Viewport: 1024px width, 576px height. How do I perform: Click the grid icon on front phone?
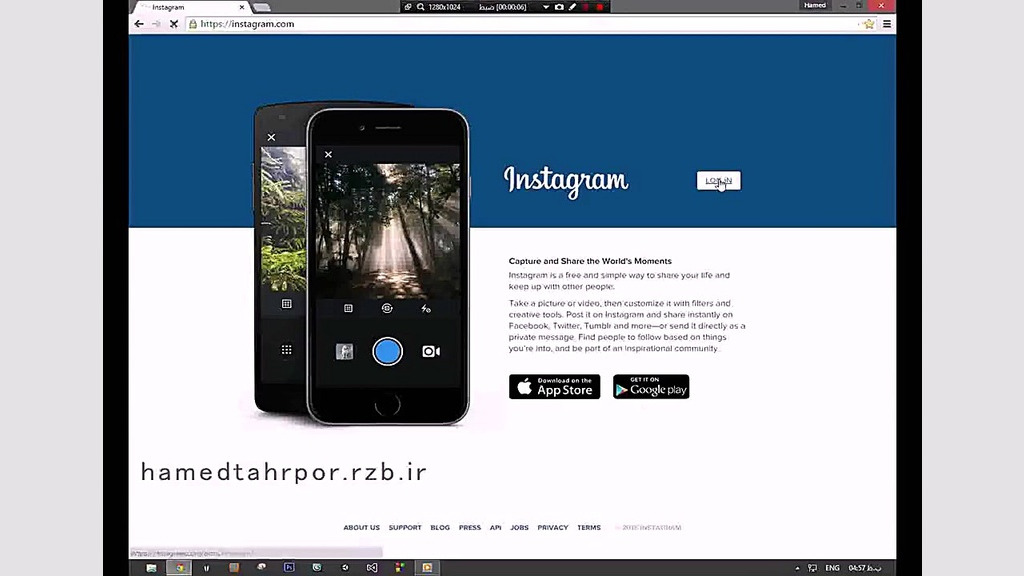(x=348, y=308)
